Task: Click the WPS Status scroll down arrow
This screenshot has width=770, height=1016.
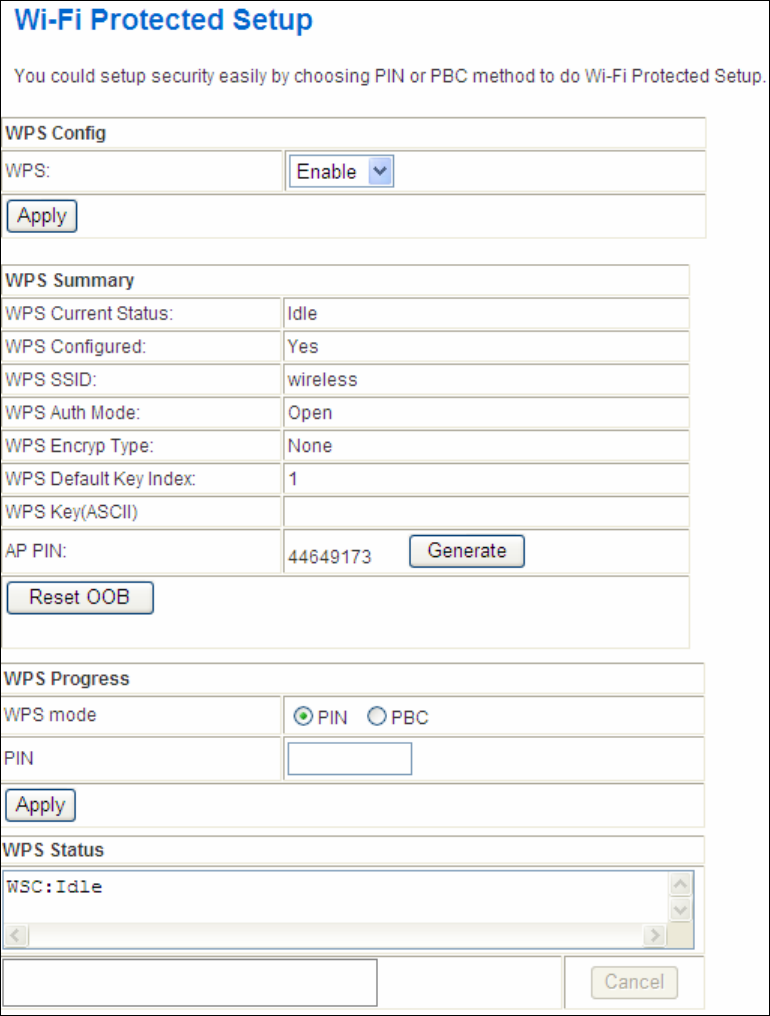Action: pyautogui.click(x=681, y=910)
